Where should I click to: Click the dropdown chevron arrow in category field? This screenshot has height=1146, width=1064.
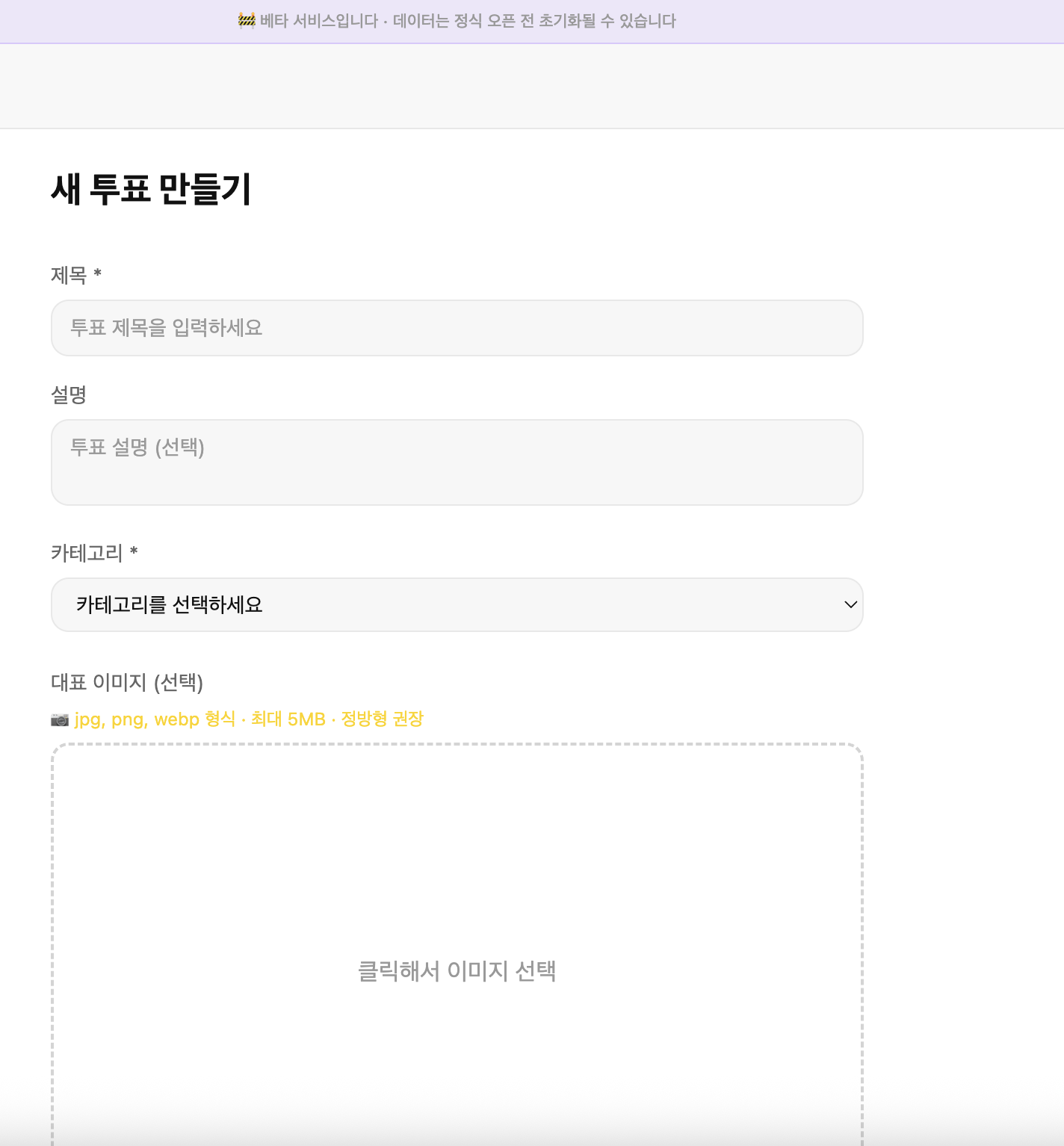pyautogui.click(x=850, y=604)
